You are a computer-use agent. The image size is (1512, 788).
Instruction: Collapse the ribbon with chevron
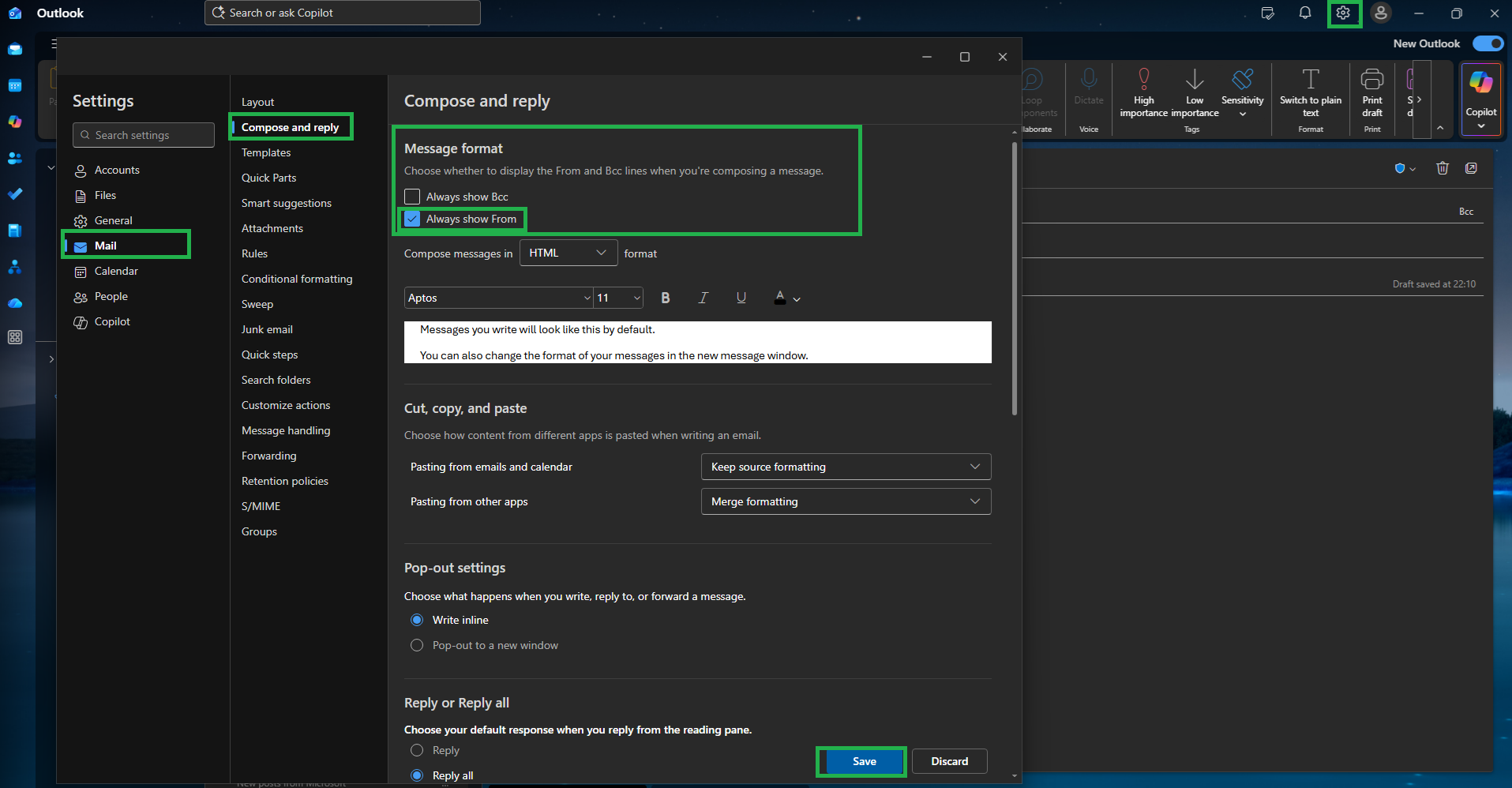pos(1440,128)
